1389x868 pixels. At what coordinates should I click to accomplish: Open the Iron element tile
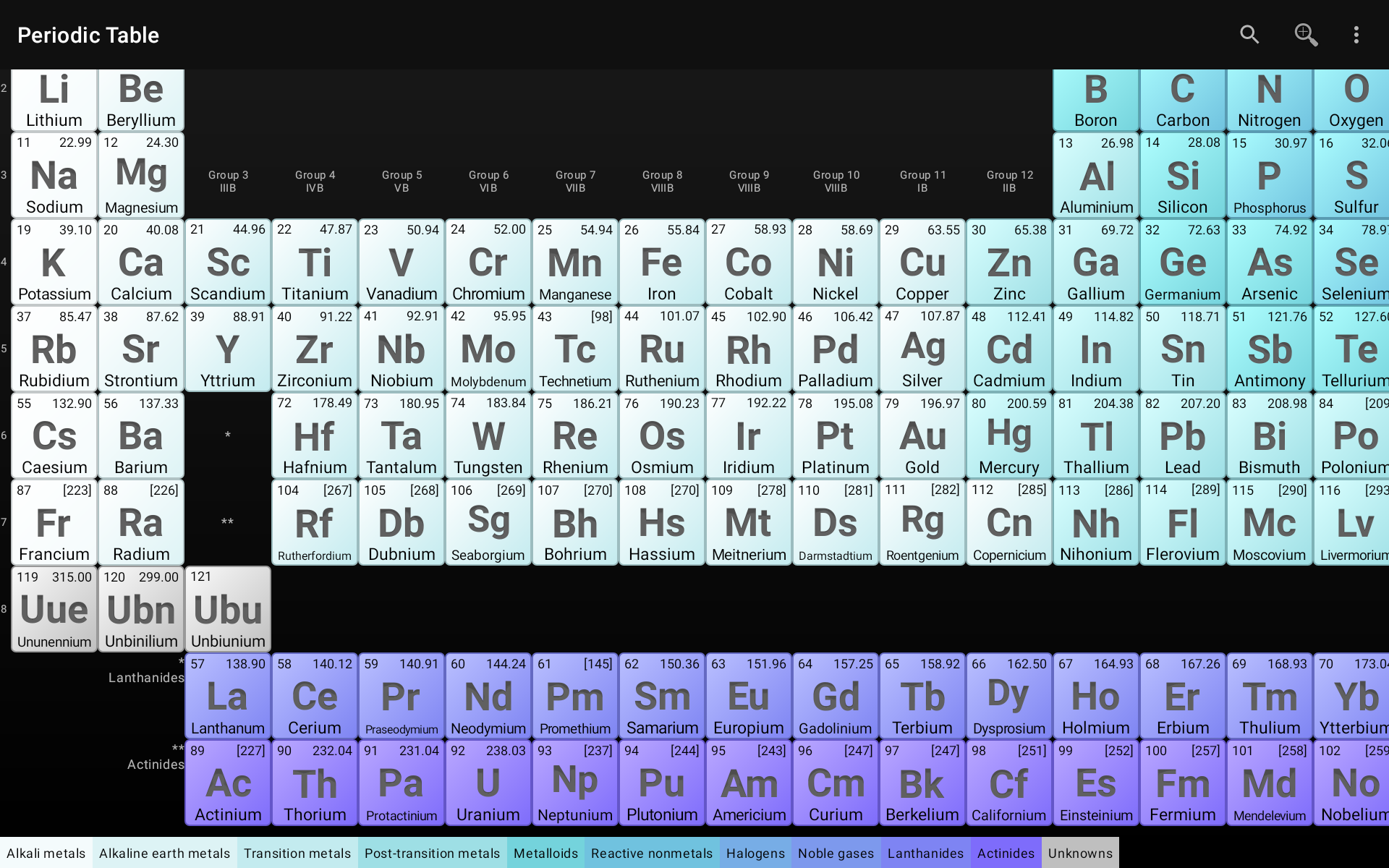pos(662,262)
